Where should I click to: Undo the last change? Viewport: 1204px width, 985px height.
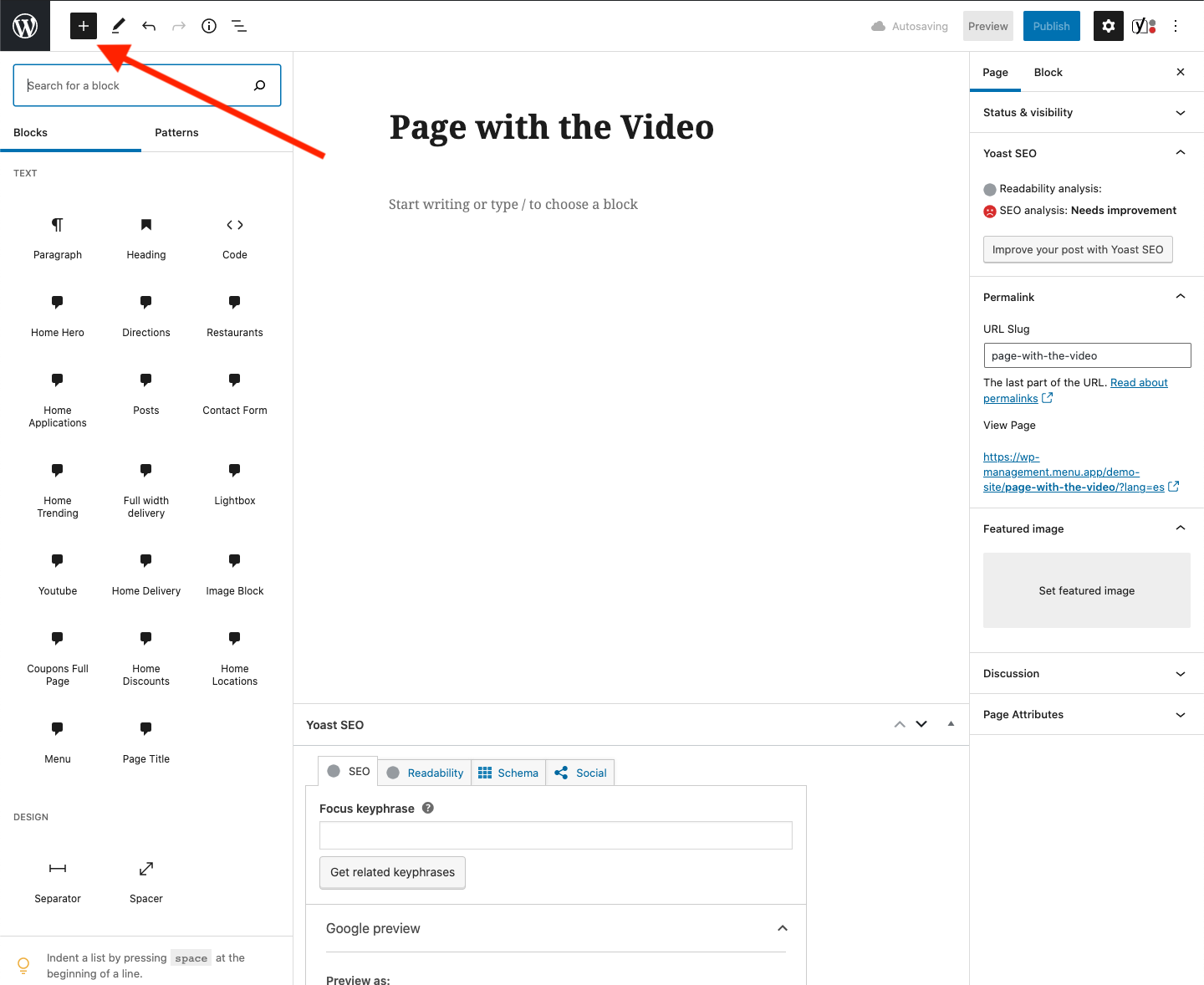pyautogui.click(x=149, y=26)
